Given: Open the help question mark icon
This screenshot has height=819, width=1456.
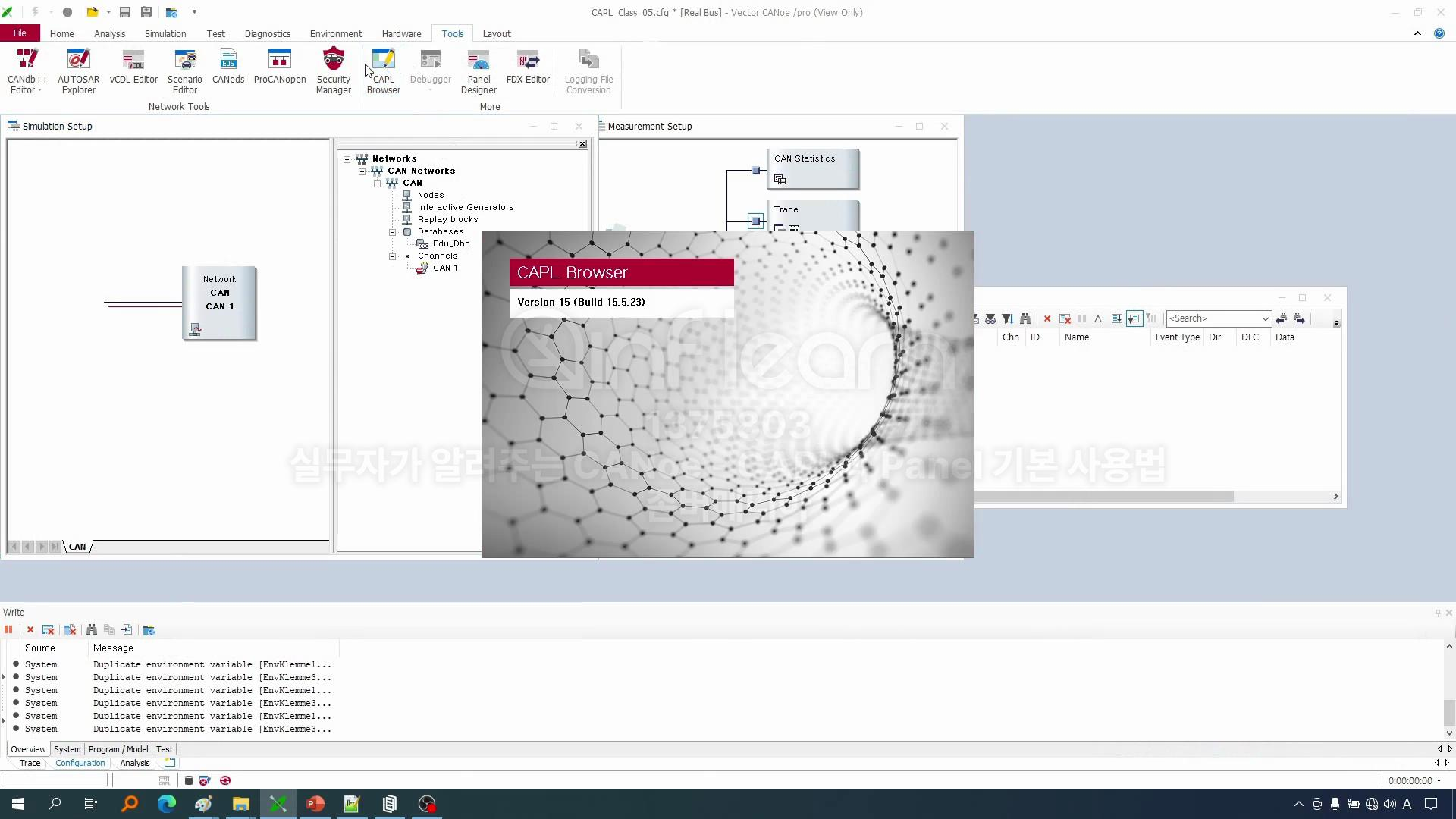Looking at the screenshot, I should [1439, 33].
